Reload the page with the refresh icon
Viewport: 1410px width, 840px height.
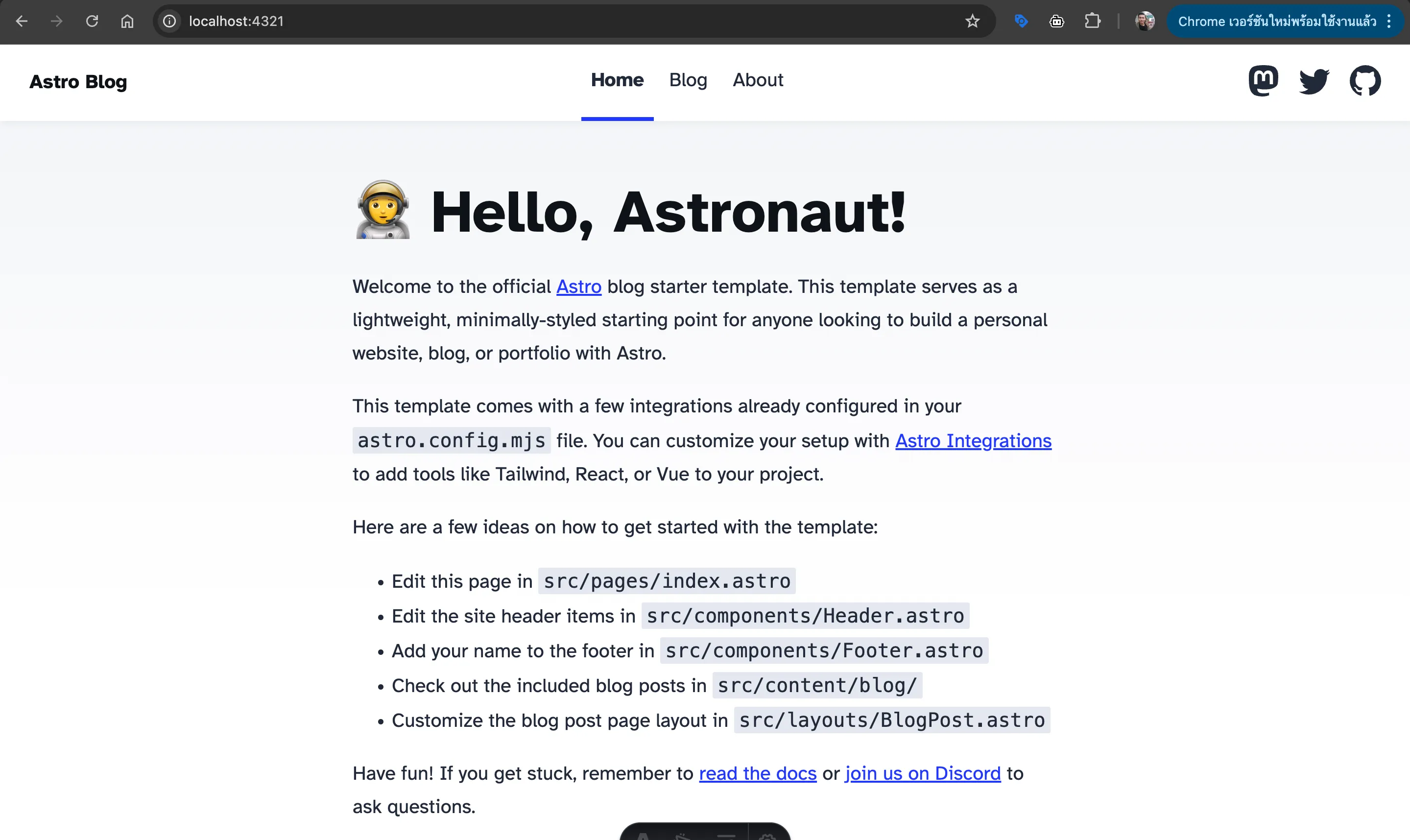coord(92,21)
